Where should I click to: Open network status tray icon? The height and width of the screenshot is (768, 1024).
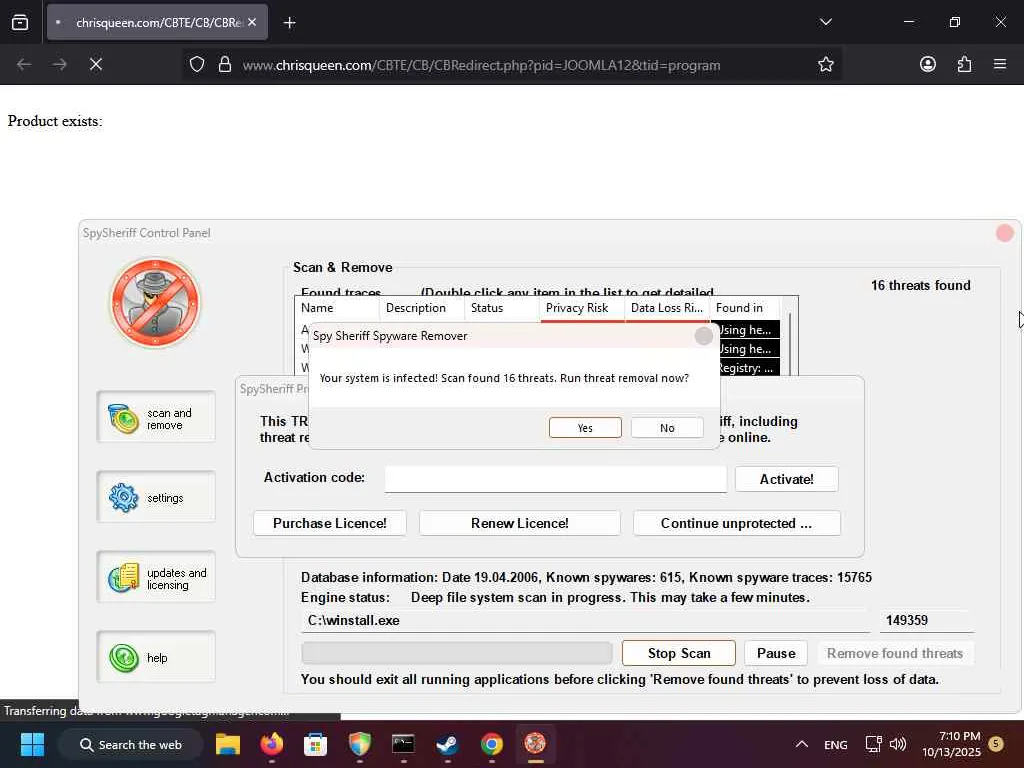click(873, 744)
